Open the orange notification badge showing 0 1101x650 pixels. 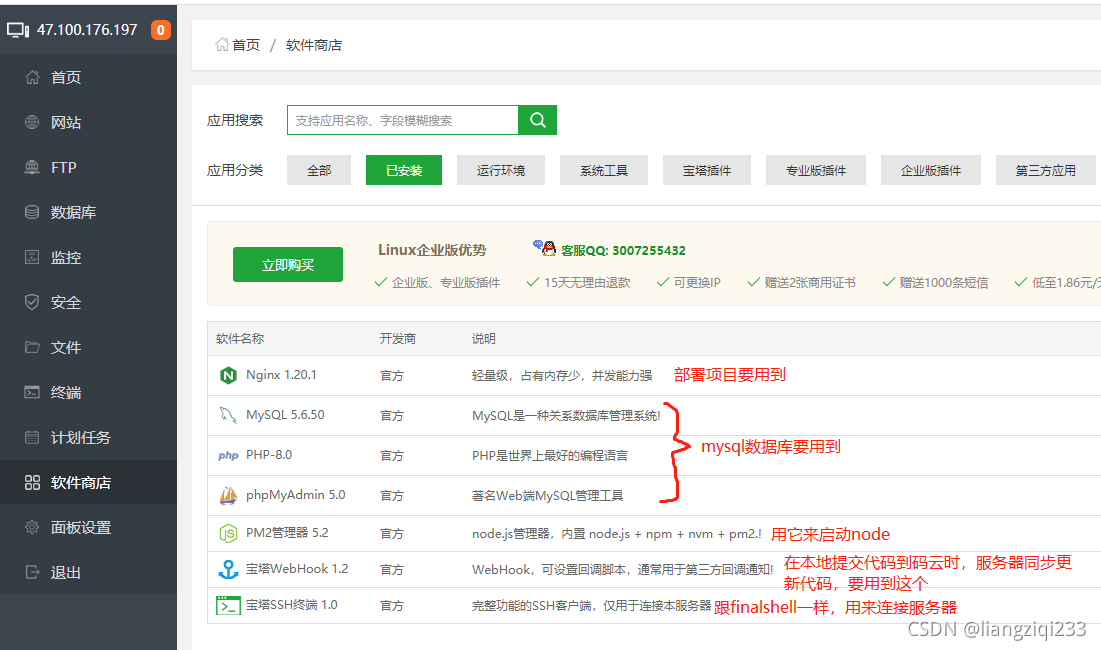(x=161, y=29)
